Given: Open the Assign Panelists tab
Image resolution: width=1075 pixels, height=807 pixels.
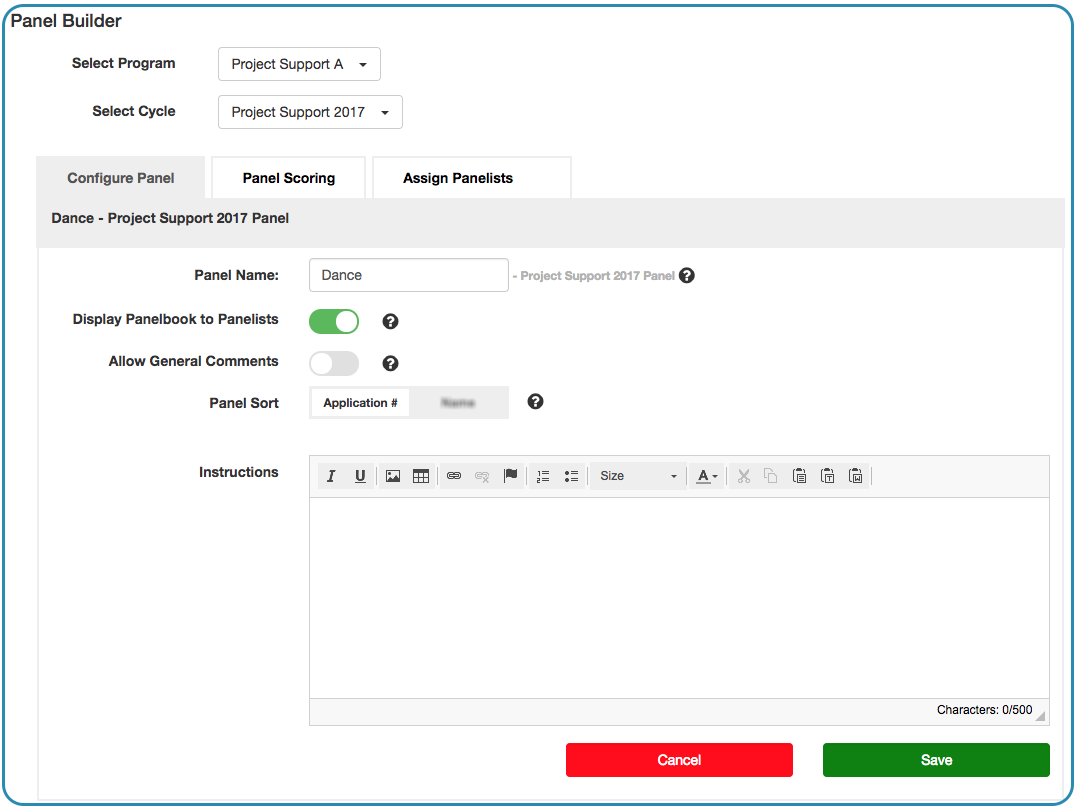Looking at the screenshot, I should tap(458, 178).
